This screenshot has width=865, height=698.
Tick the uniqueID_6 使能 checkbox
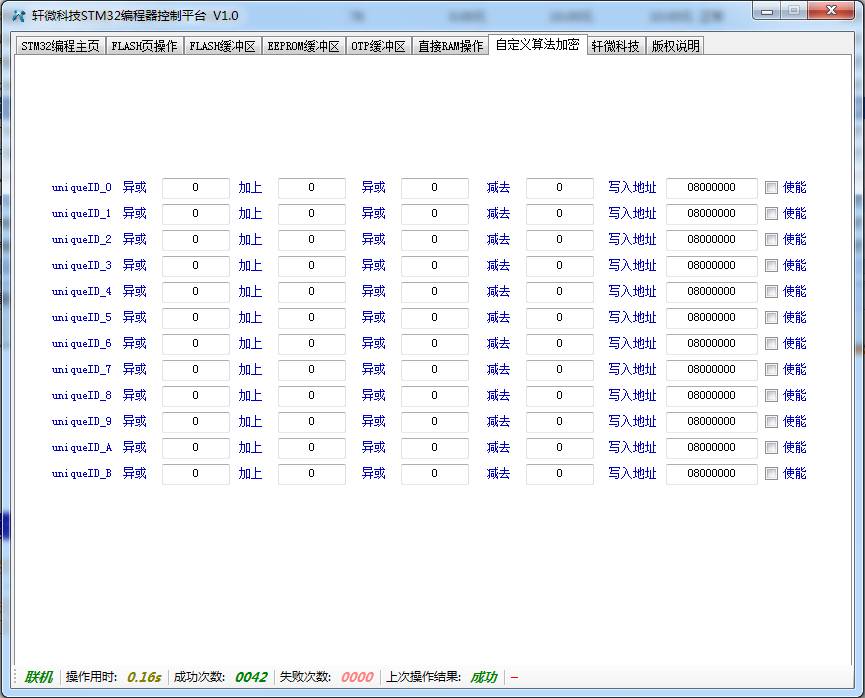click(771, 343)
